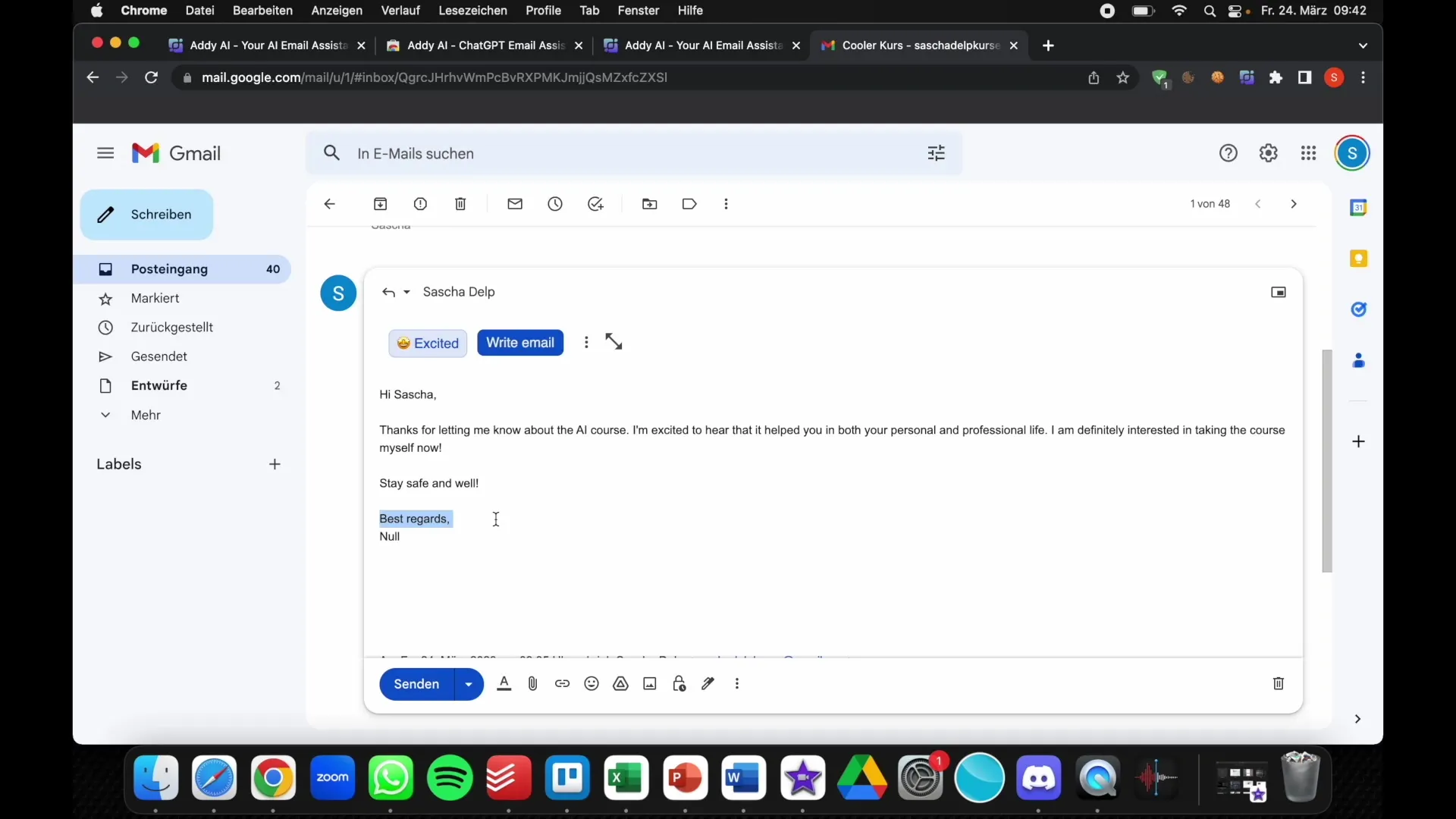
Task: Click the sticker/image insert icon
Action: tap(649, 683)
